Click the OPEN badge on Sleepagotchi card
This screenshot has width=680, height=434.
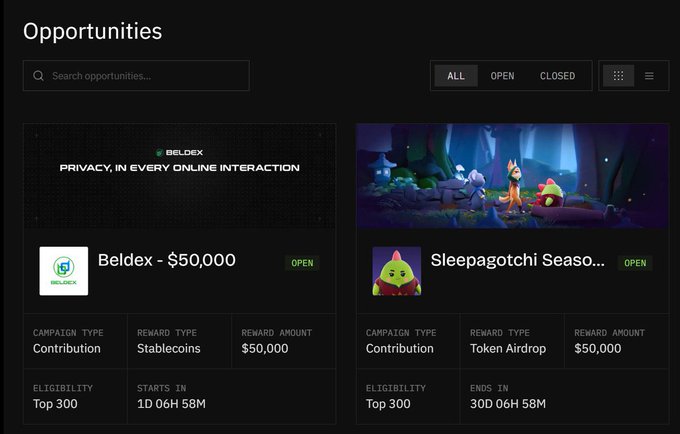[x=635, y=263]
